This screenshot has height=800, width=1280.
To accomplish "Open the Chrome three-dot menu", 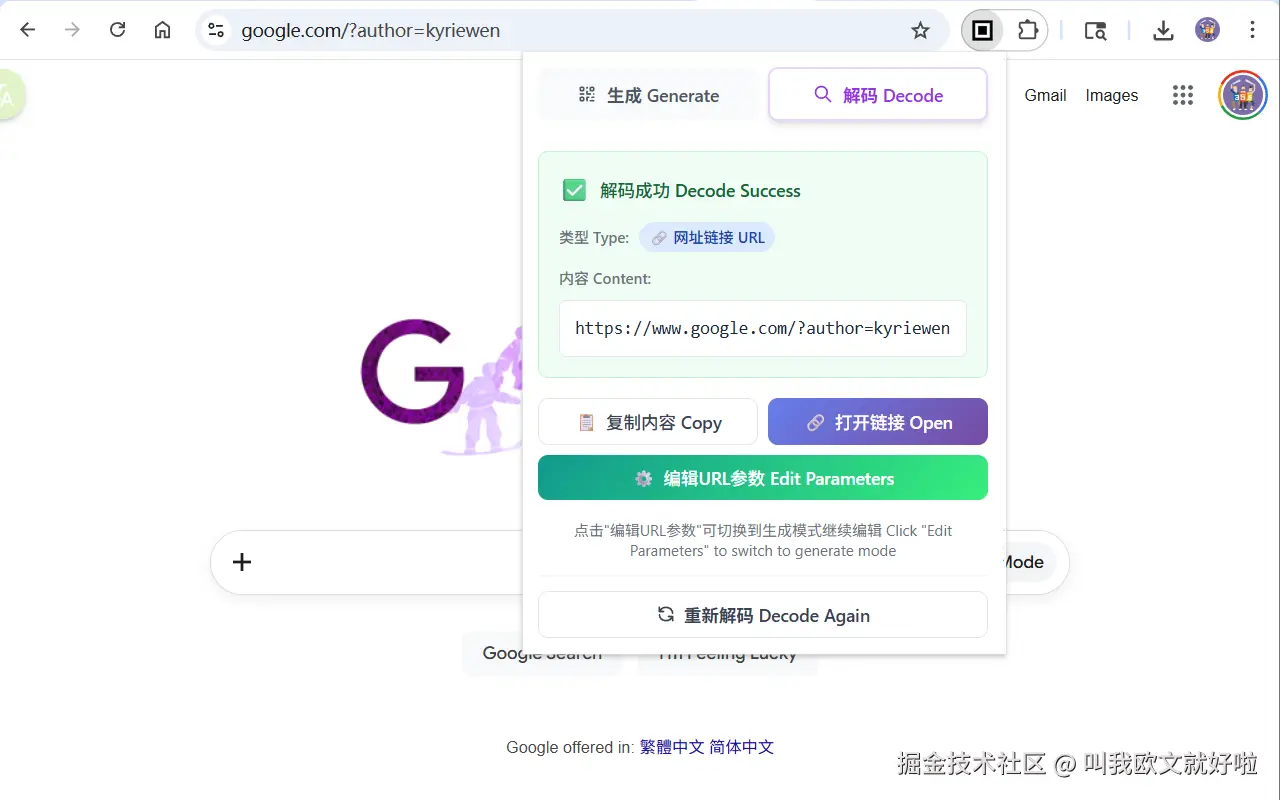I will [x=1252, y=30].
